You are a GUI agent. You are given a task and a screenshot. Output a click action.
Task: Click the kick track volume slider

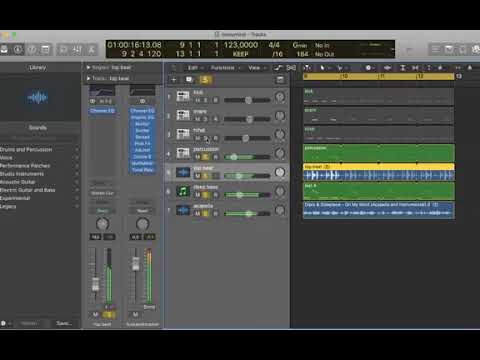coord(248,100)
